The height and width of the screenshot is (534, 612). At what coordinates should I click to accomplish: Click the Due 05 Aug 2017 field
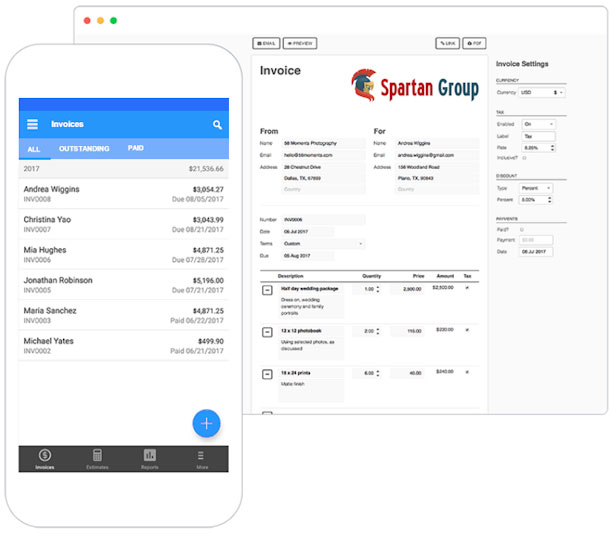308,256
